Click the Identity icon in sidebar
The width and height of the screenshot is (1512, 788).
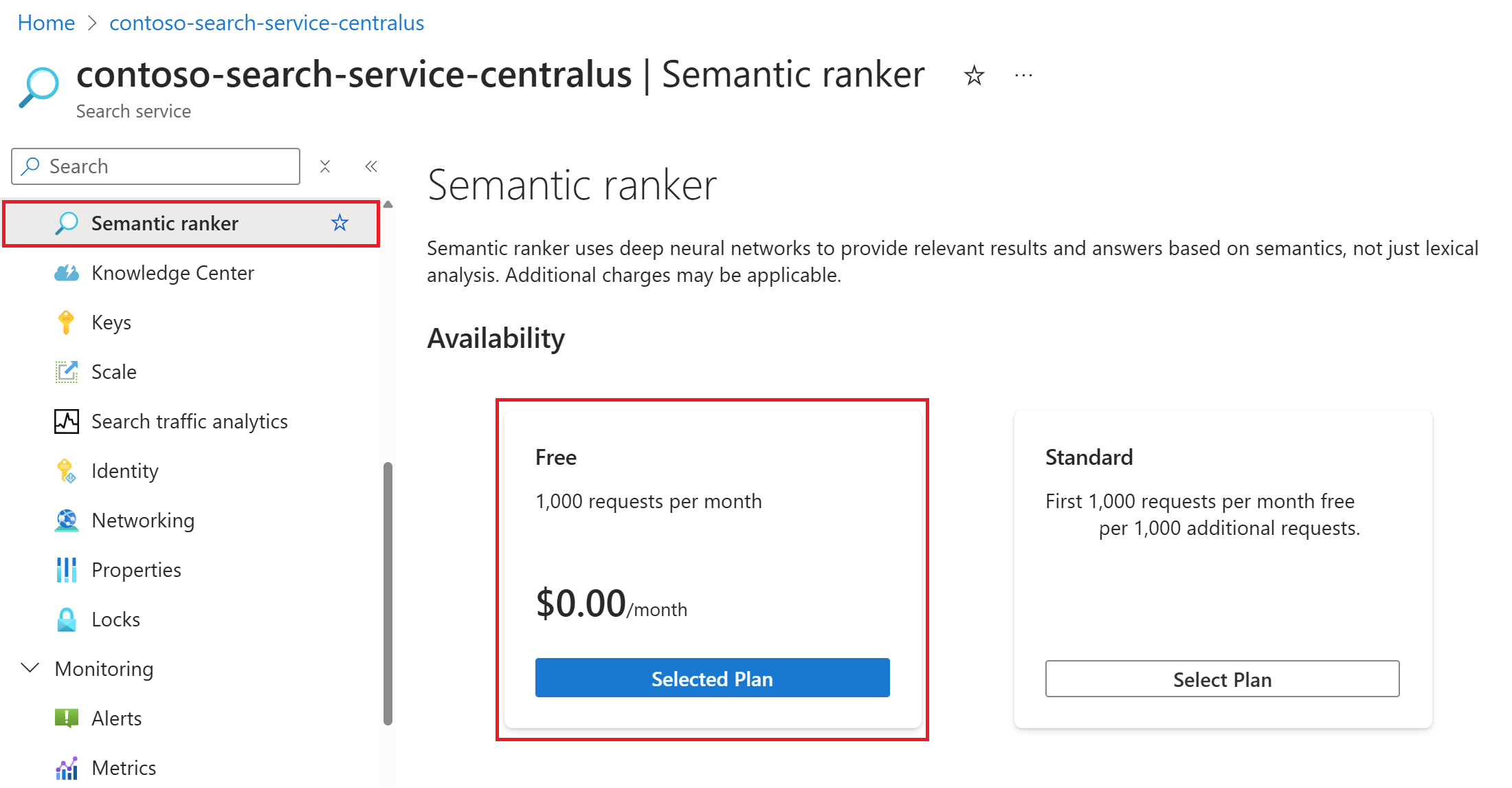pos(64,471)
